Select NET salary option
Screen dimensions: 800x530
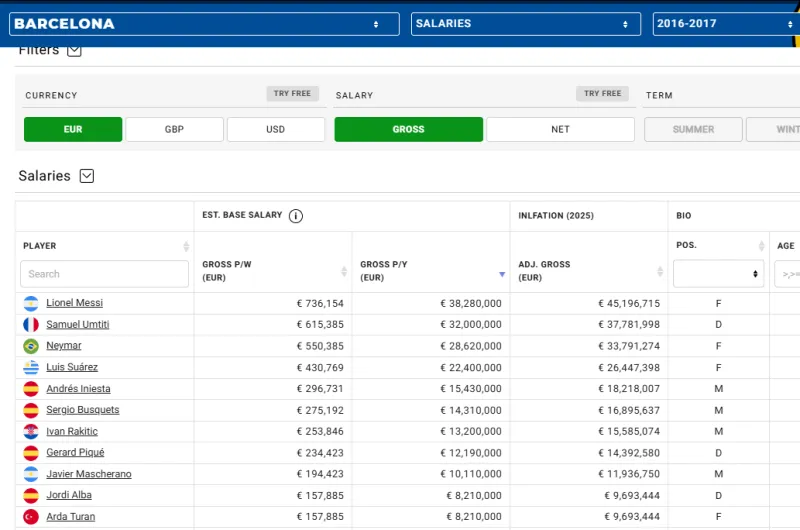click(x=560, y=130)
